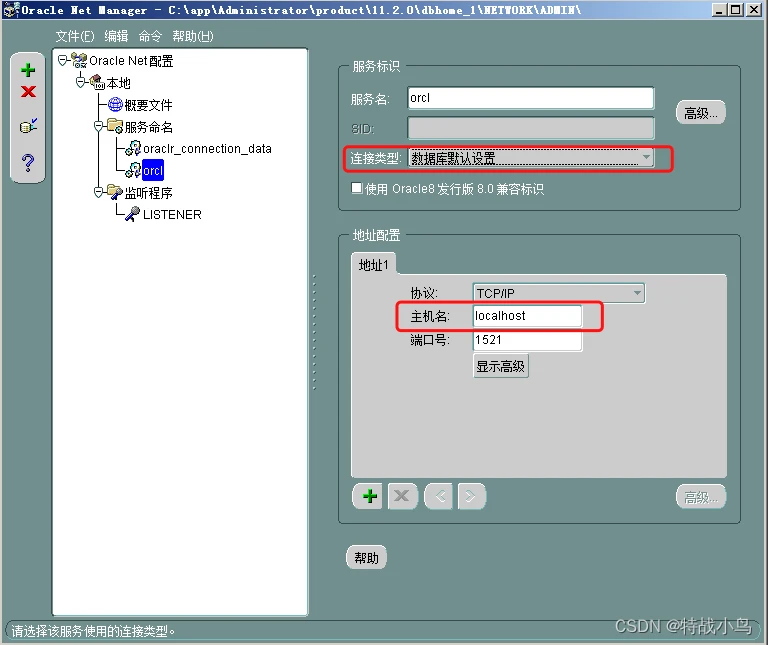768x645 pixels.
Task: Click the 高级... button next to service name
Action: [x=700, y=113]
